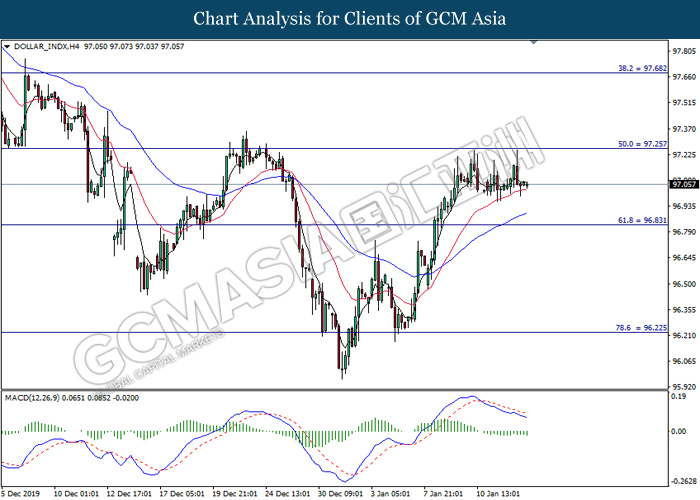Click the 97.660 price scale value
The image size is (700, 500).
pyautogui.click(x=684, y=77)
